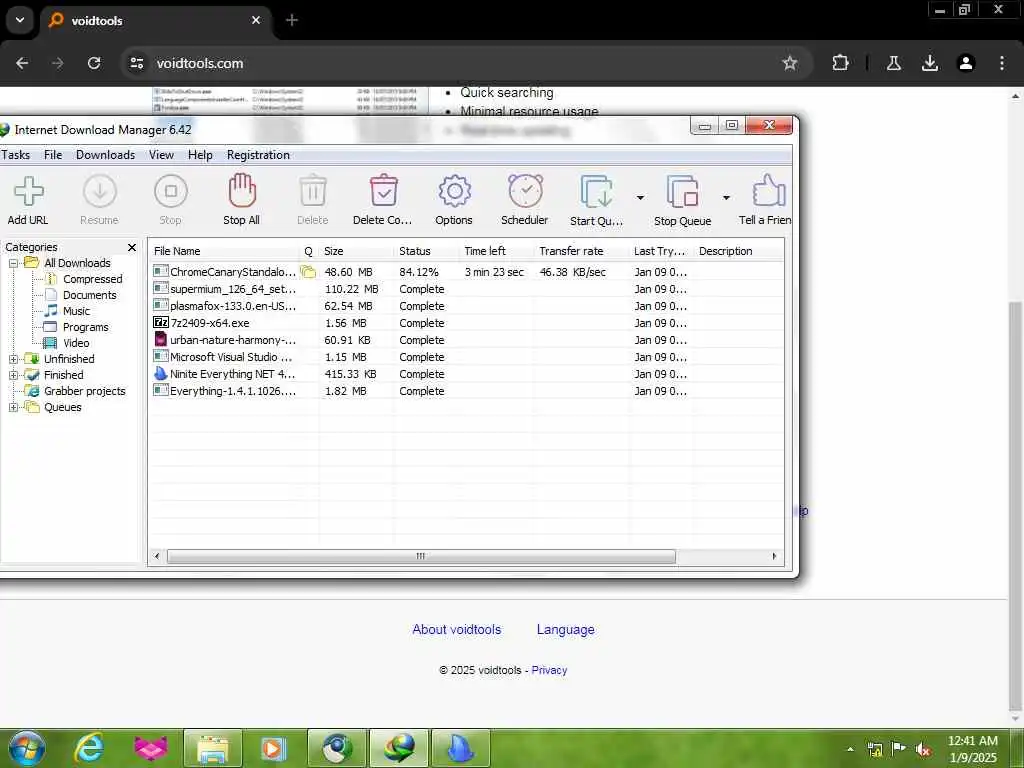
Task: Open the Tasks menu
Action: 16,155
